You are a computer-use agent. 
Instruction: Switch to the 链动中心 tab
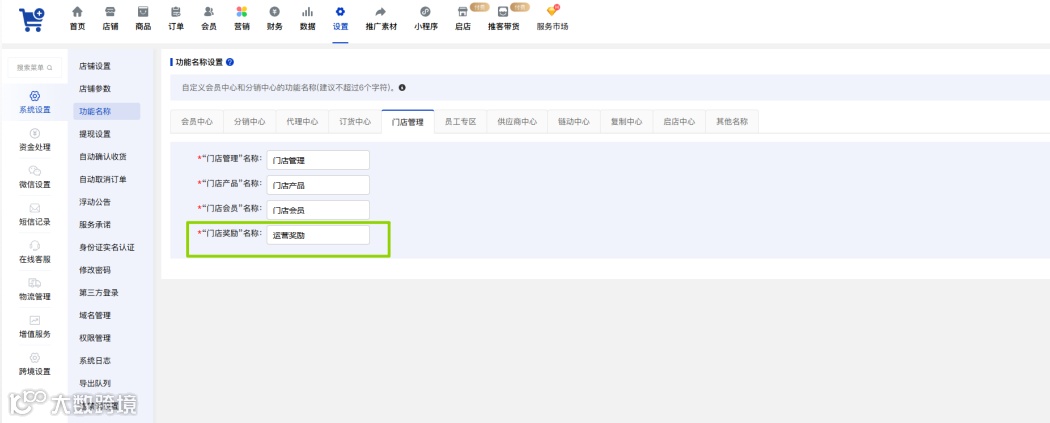pos(574,122)
